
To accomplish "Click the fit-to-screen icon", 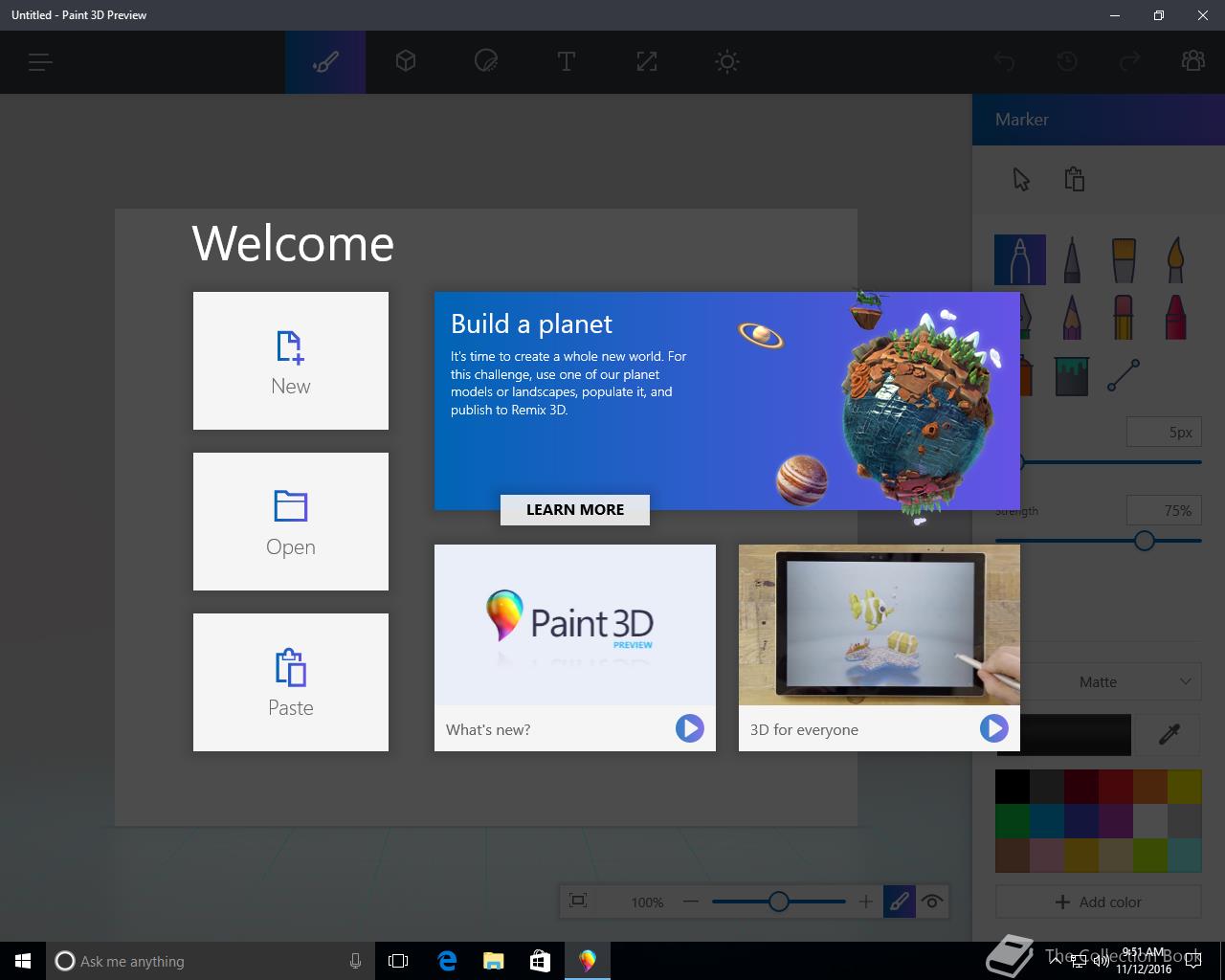I will [578, 901].
